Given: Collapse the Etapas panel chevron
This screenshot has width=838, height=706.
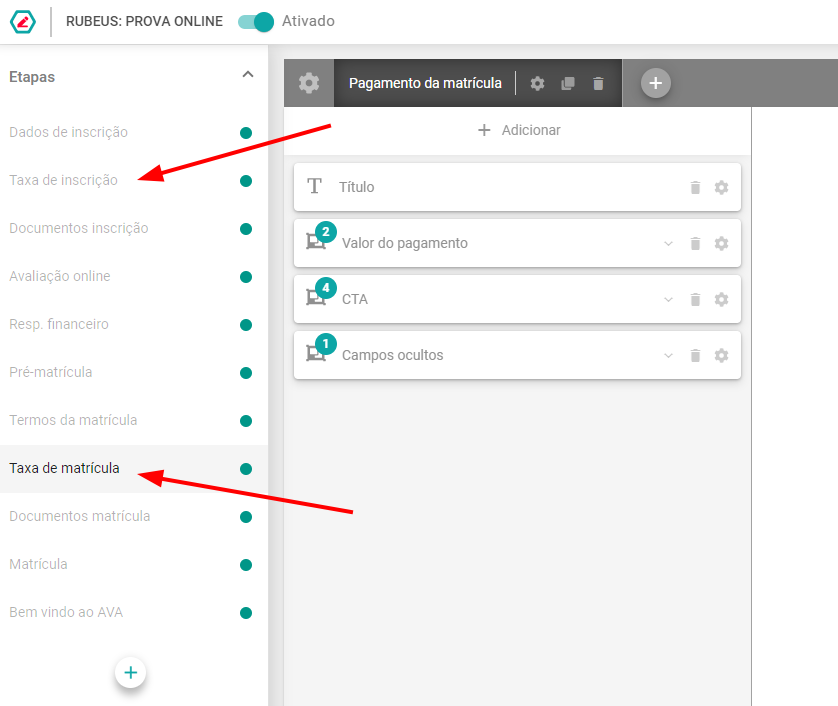Looking at the screenshot, I should [247, 75].
